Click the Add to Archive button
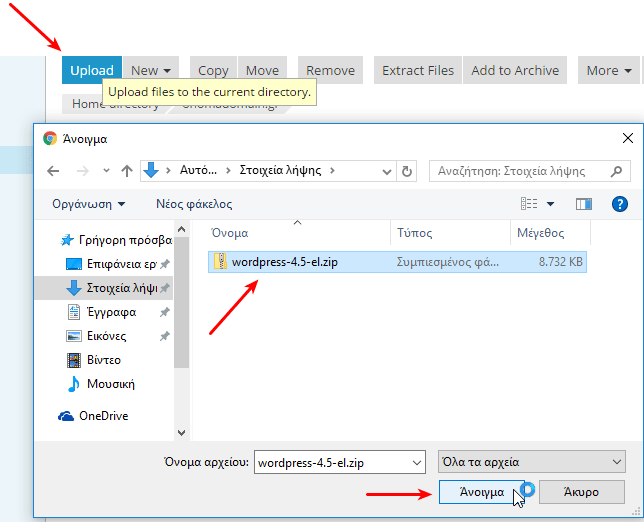644x522 pixels. tap(515, 70)
